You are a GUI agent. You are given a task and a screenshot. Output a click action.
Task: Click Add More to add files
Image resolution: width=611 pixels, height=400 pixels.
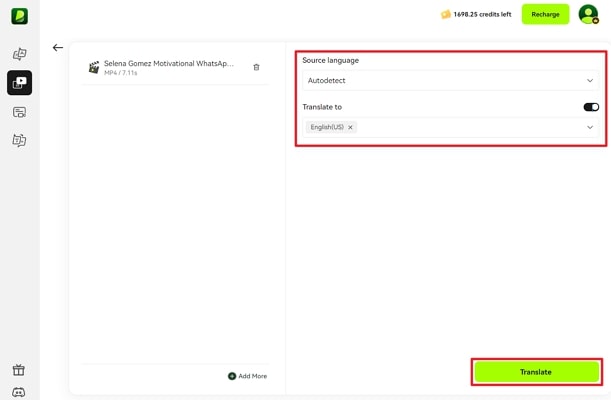pyautogui.click(x=248, y=376)
